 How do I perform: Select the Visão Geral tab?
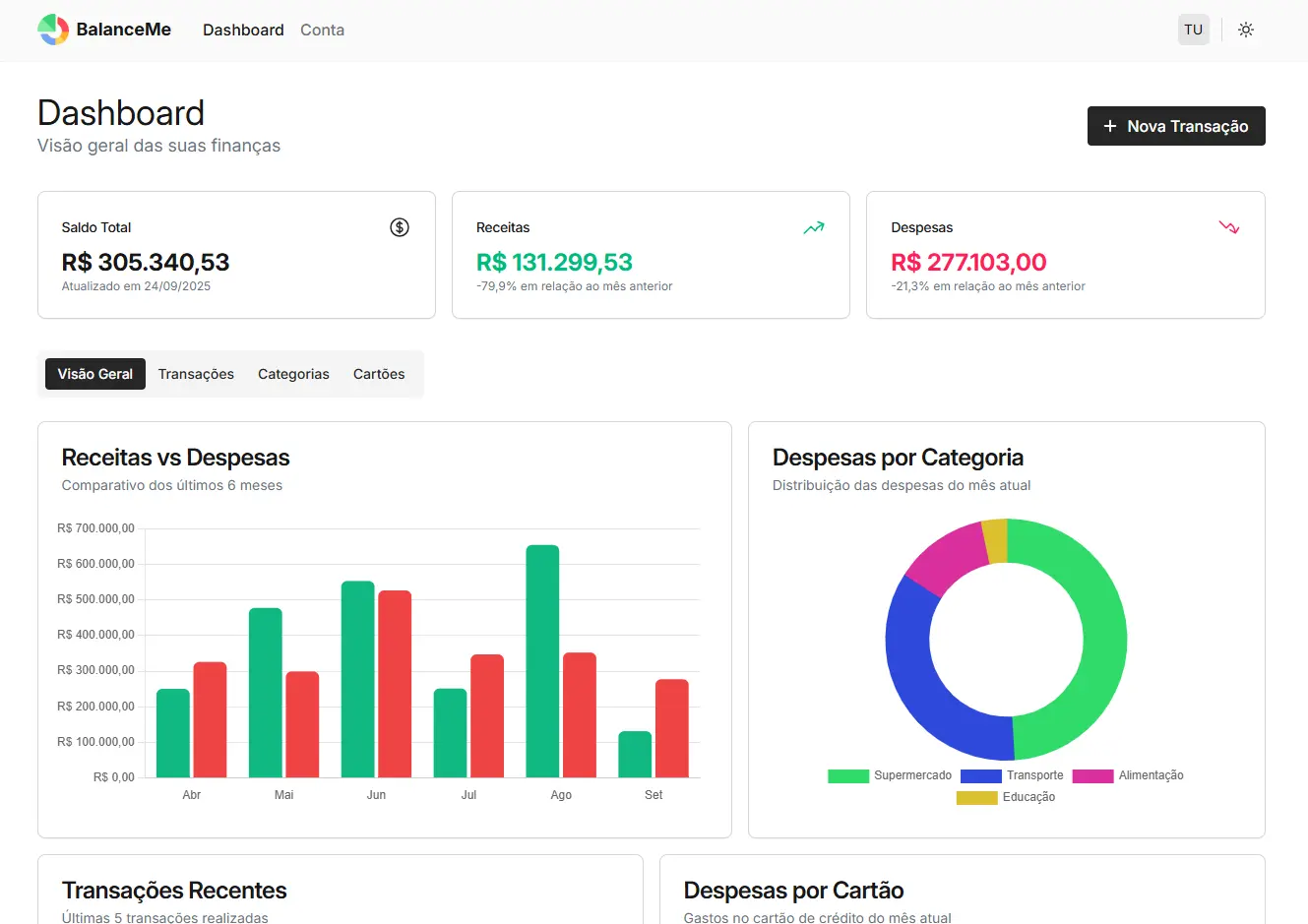[95, 374]
